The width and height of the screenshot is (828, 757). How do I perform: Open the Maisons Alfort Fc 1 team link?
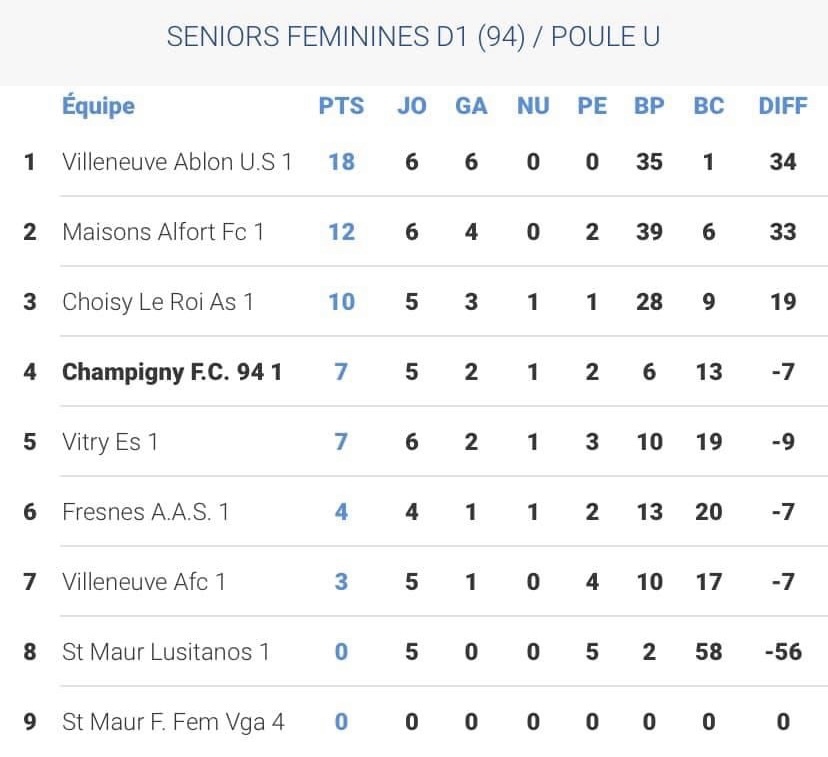(162, 231)
